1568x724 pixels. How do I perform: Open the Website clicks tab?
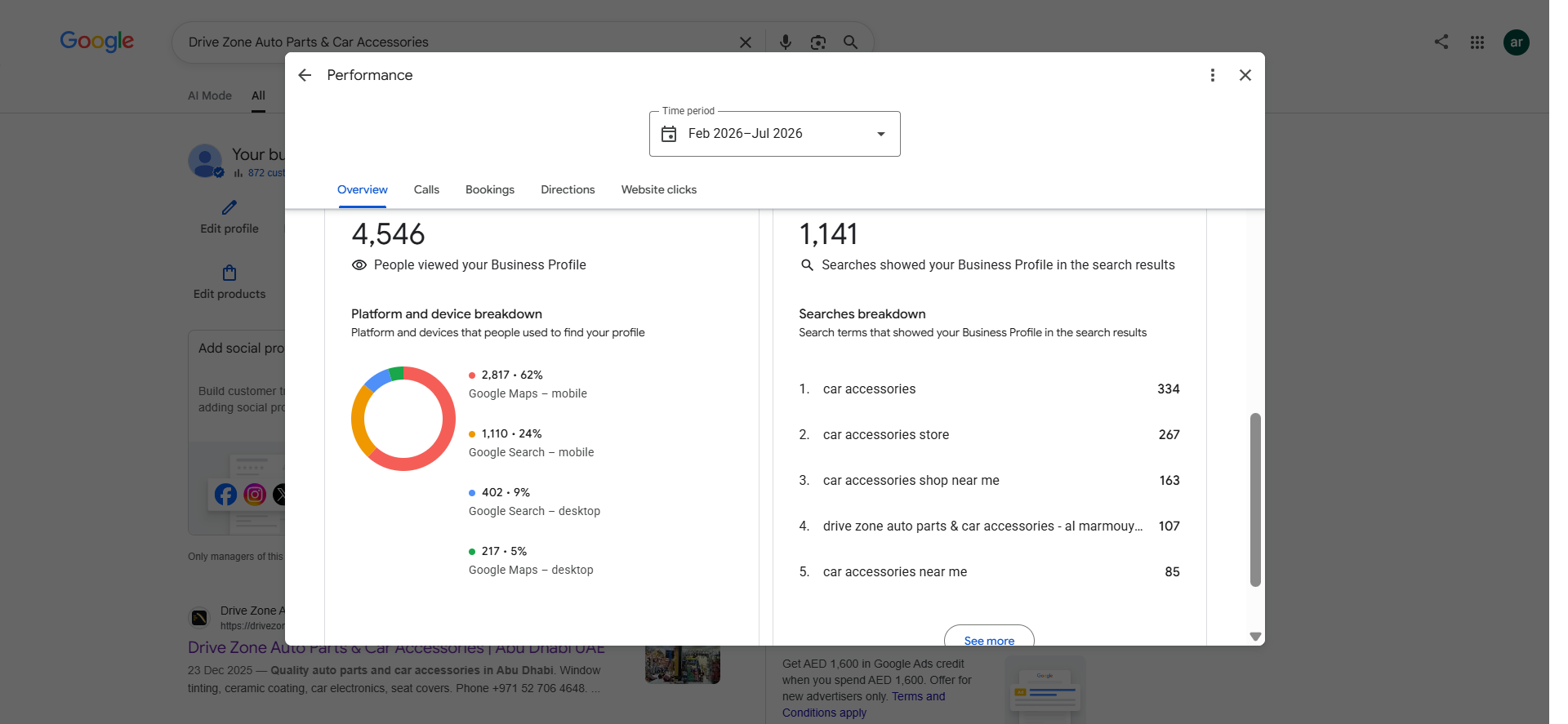(659, 189)
